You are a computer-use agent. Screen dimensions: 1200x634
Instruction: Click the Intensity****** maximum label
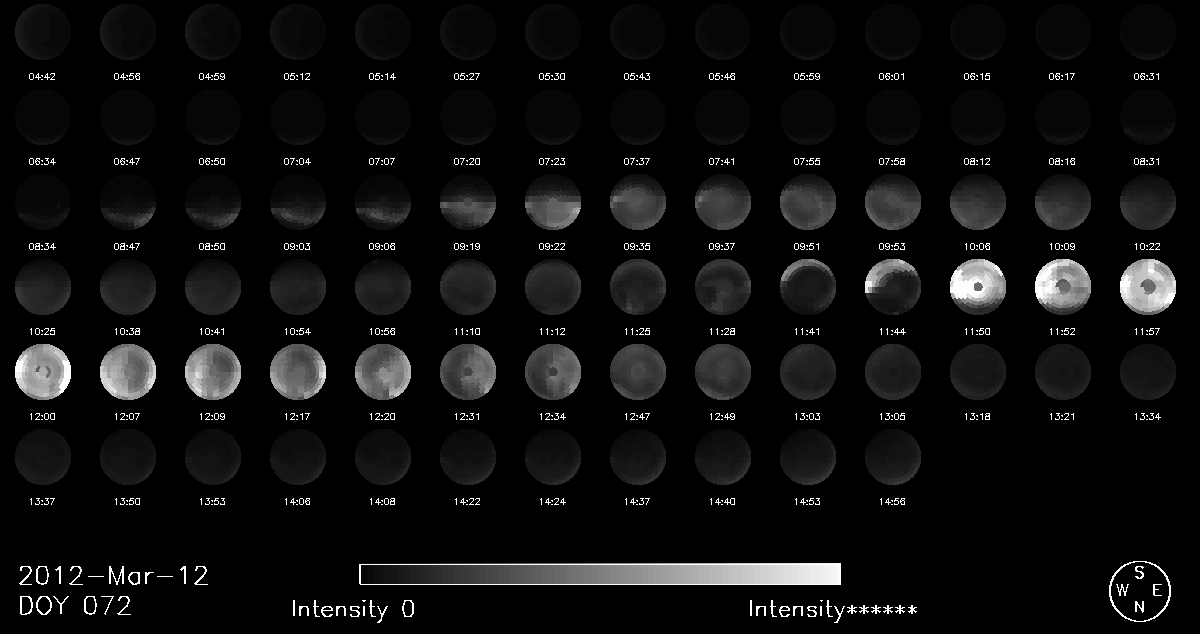click(832, 609)
